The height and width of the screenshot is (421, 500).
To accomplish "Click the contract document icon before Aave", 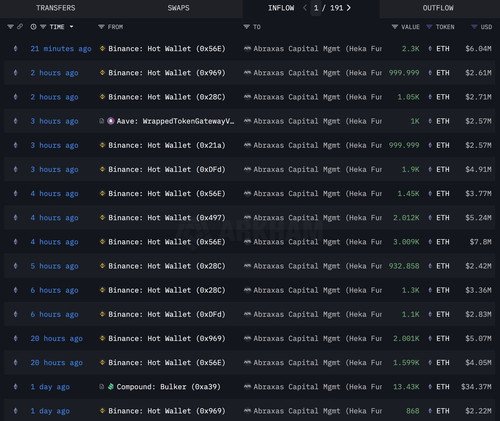I will pyautogui.click(x=102, y=121).
